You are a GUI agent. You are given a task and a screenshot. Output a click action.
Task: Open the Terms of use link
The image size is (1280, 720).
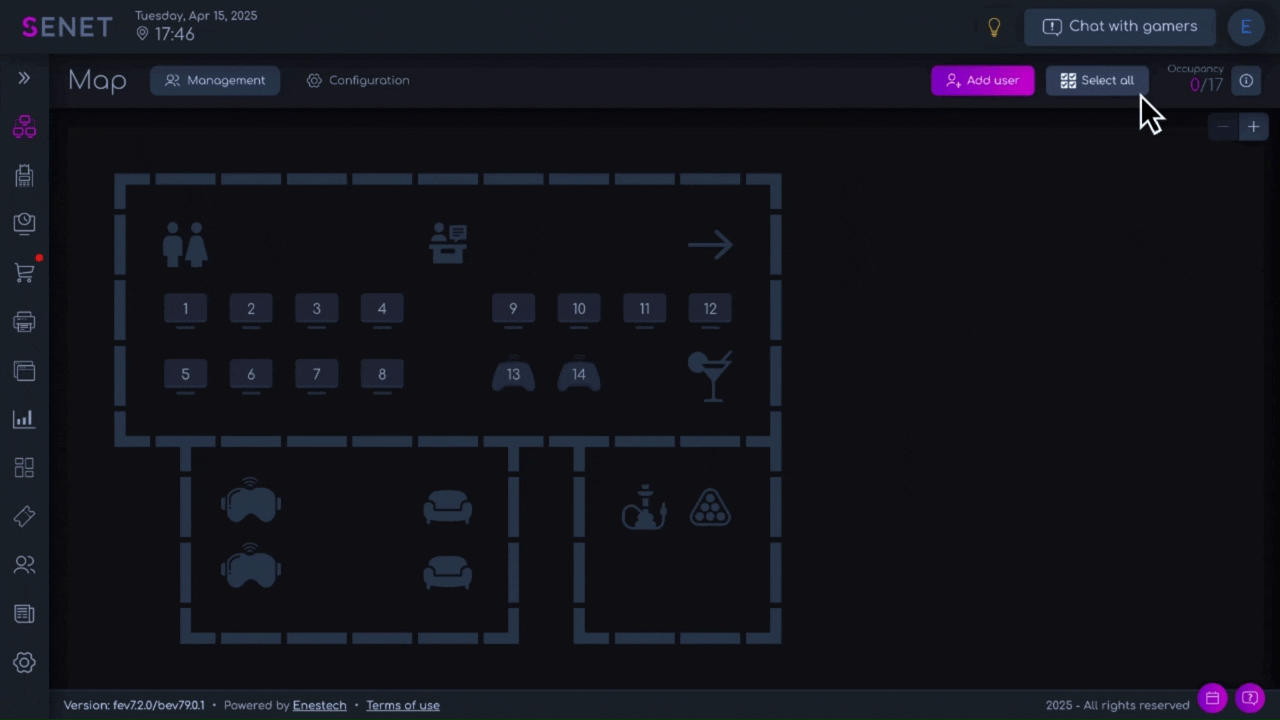pos(402,705)
